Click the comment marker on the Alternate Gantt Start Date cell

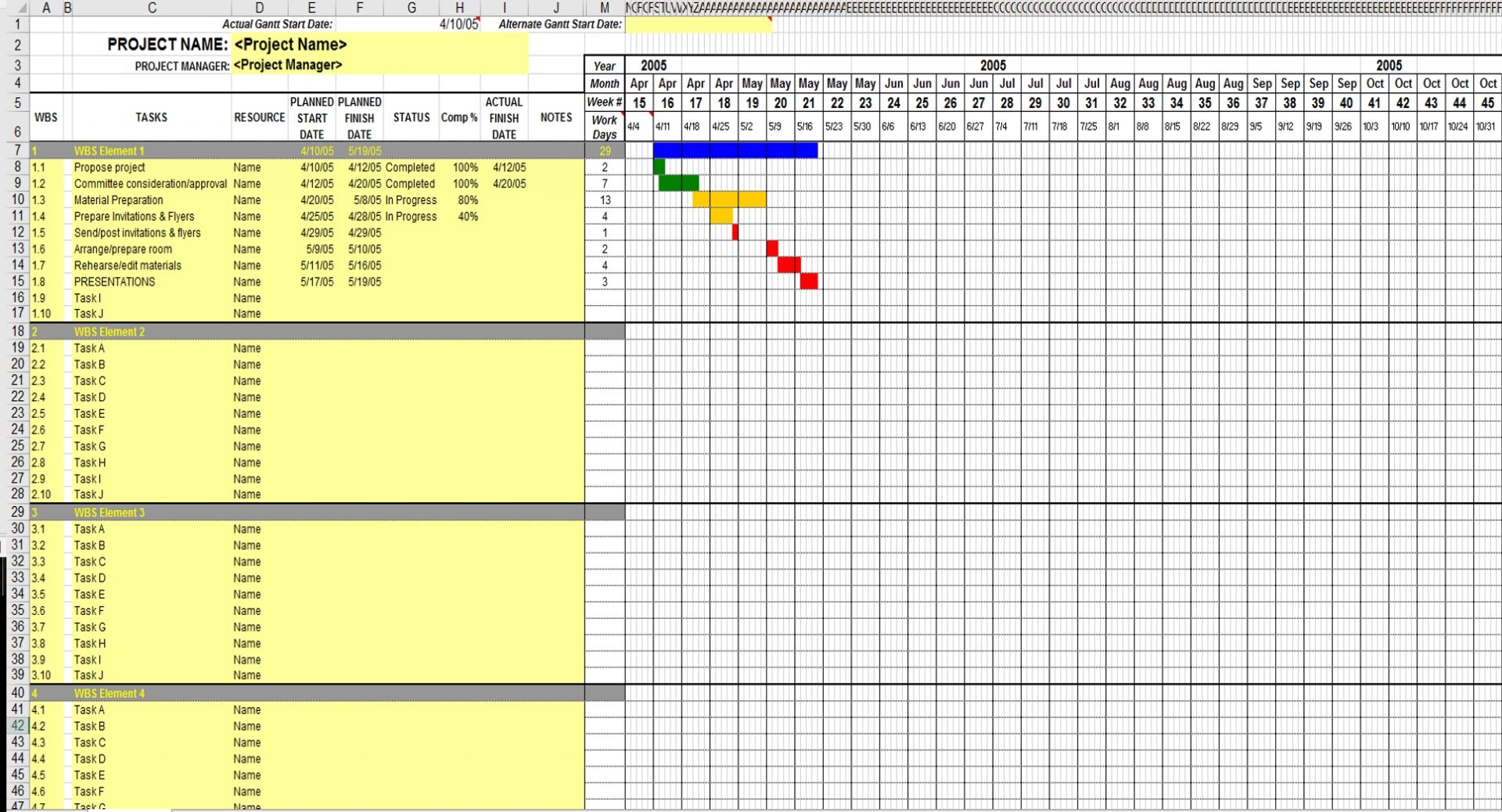tap(771, 20)
